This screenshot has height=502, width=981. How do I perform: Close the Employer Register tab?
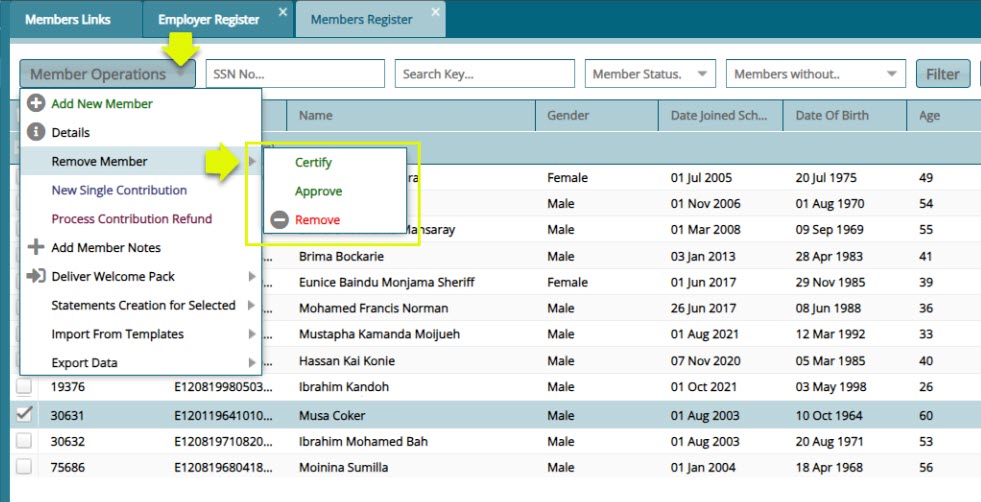click(x=282, y=12)
